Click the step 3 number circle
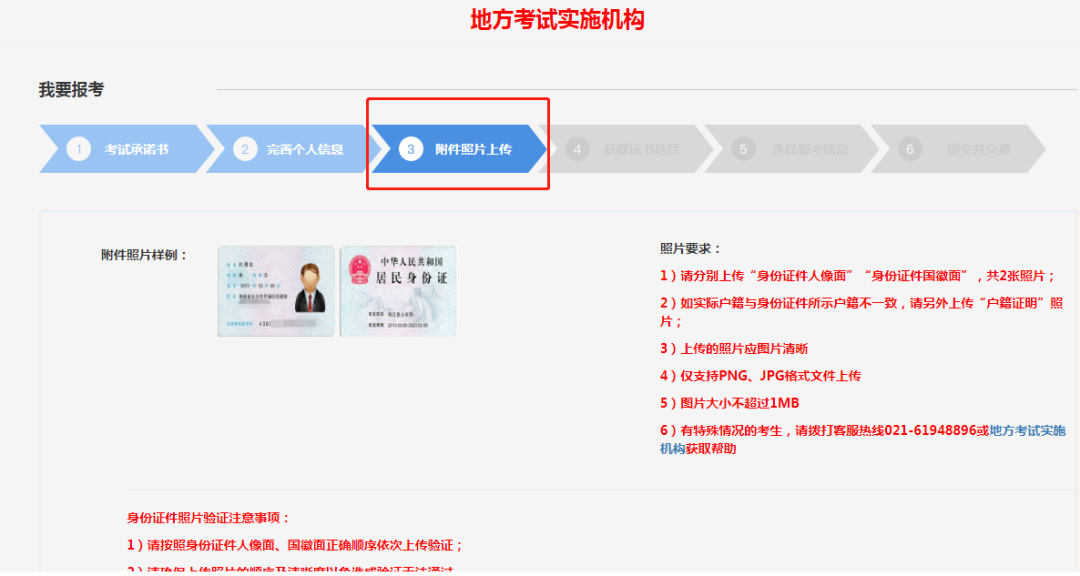1080x576 pixels. click(410, 149)
